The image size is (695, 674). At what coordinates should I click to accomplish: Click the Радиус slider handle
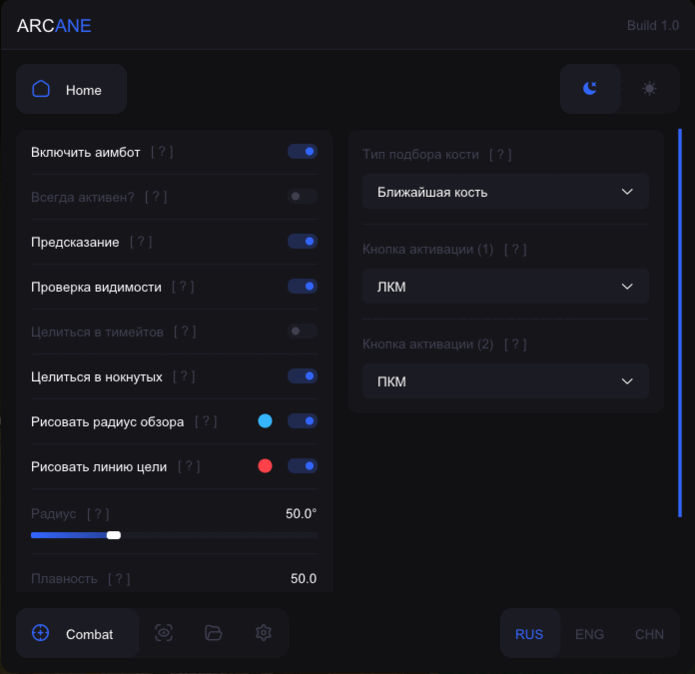(114, 535)
